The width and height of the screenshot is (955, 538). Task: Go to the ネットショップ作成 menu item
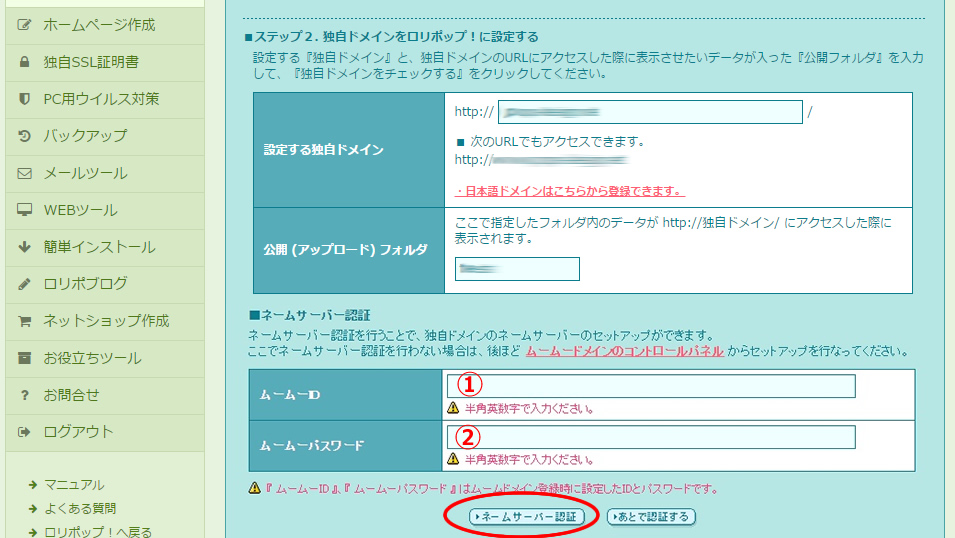point(105,321)
